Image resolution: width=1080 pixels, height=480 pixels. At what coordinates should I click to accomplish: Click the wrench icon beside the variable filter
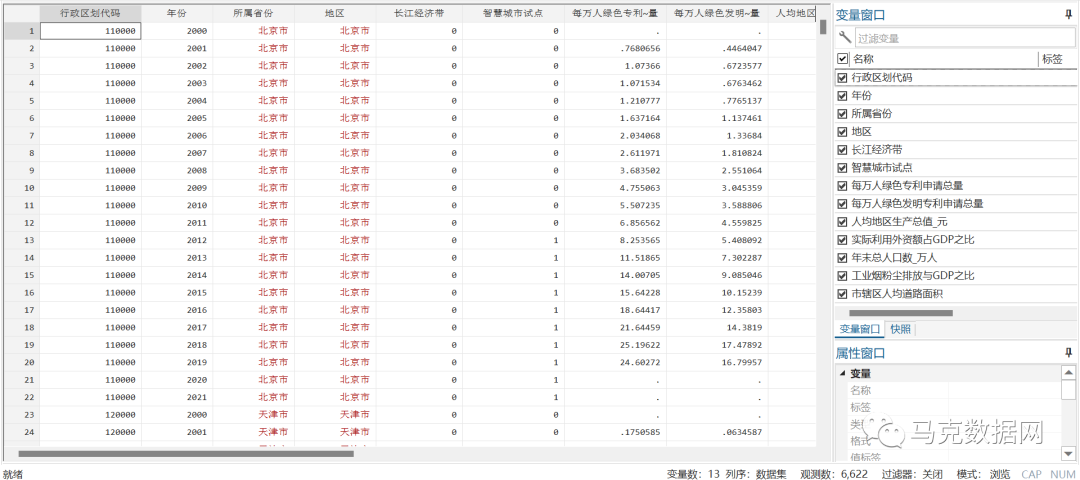click(844, 38)
